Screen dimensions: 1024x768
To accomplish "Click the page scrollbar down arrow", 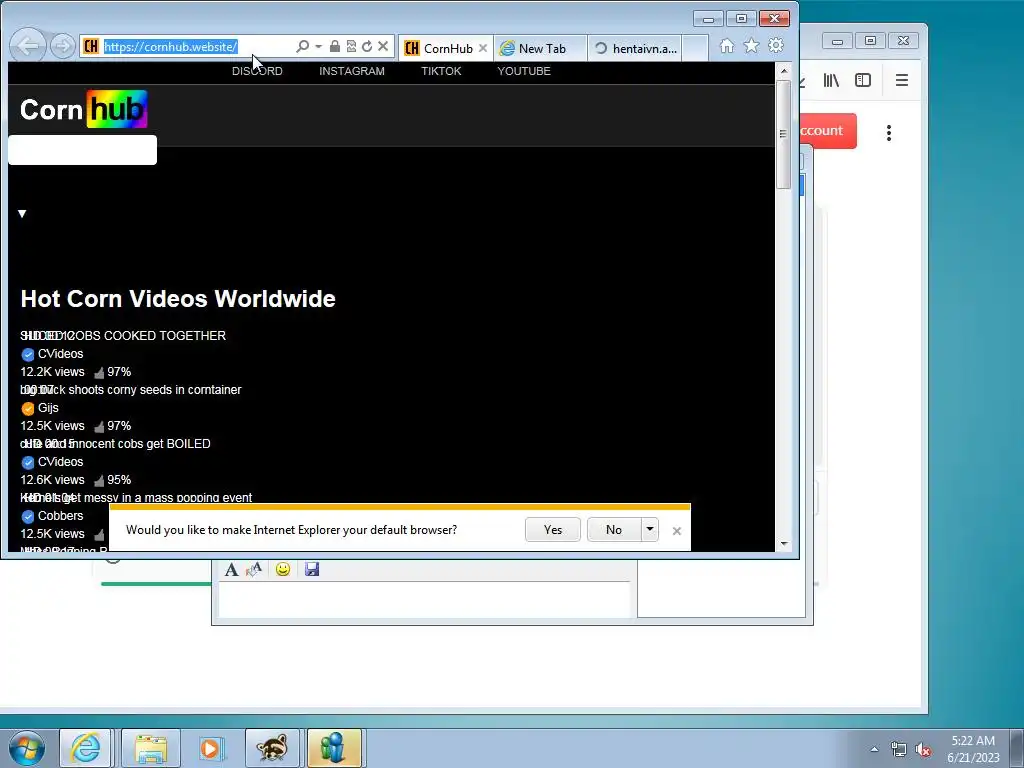I will (x=784, y=543).
